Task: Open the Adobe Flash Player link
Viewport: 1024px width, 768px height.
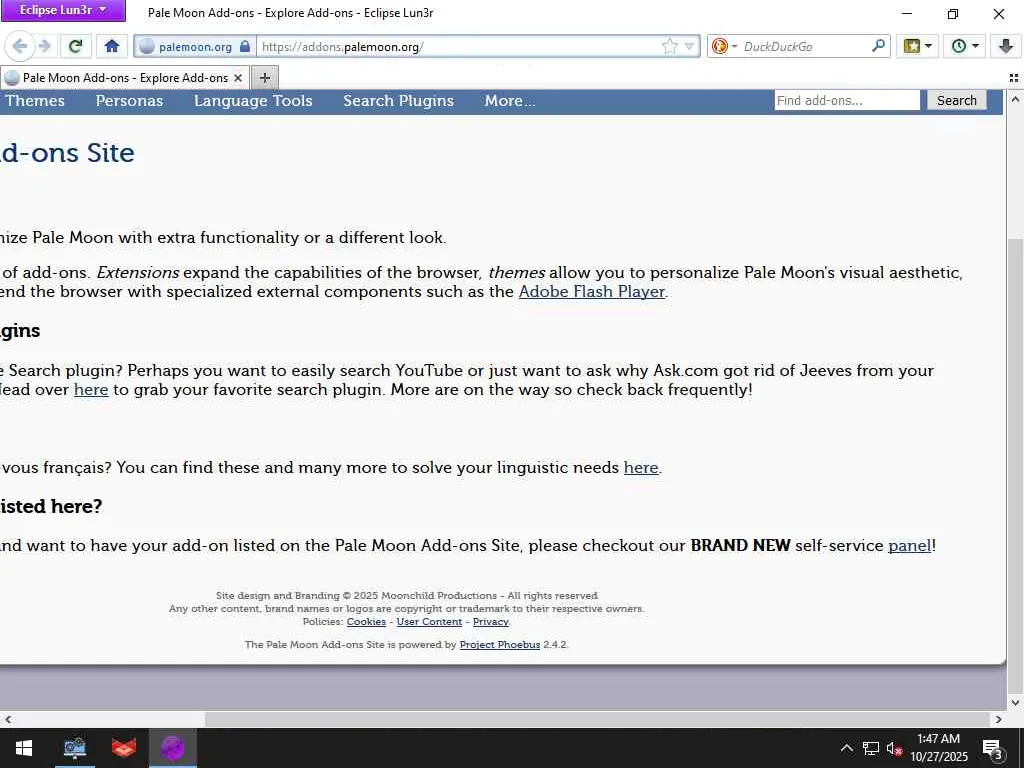Action: (x=592, y=291)
